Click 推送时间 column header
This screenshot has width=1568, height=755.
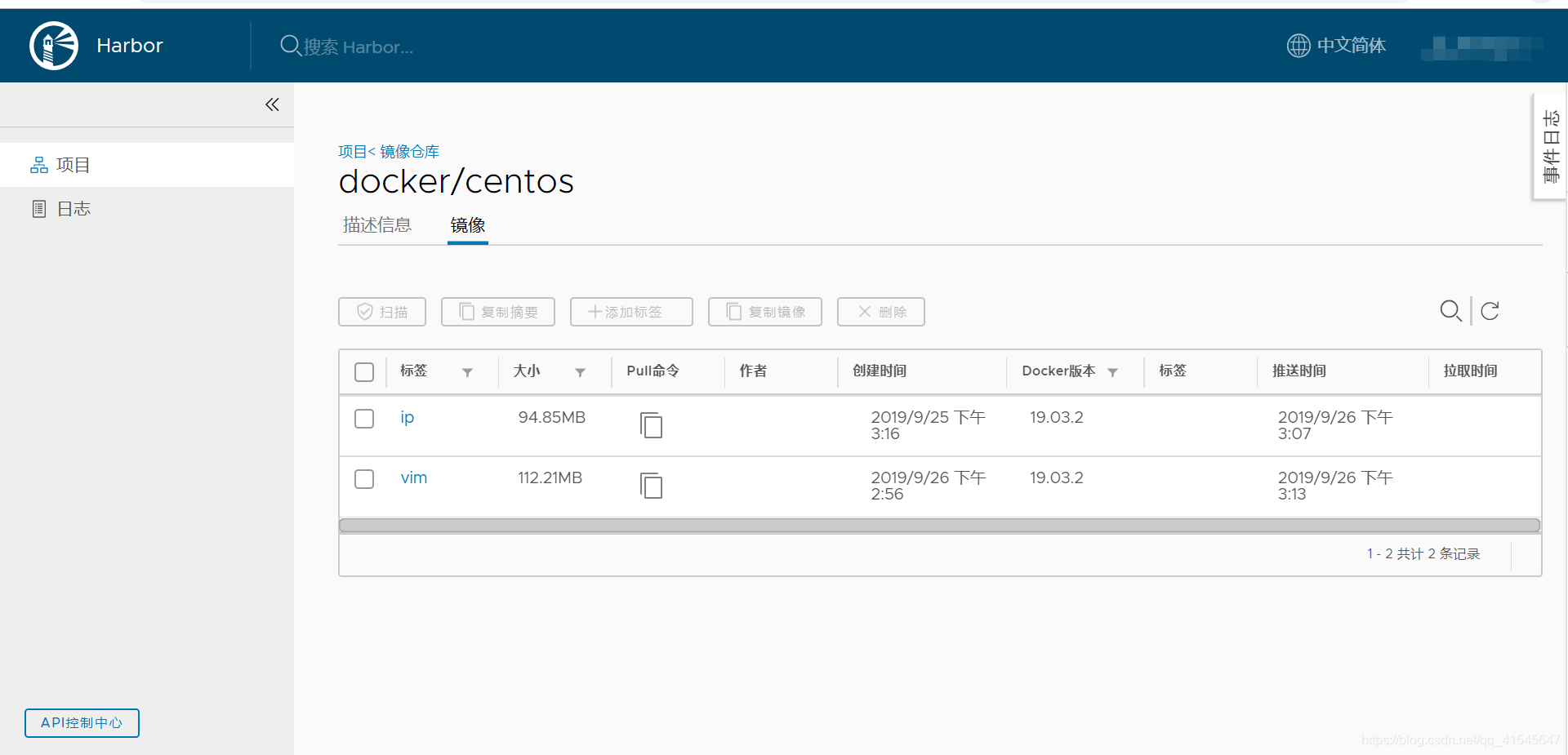click(x=1299, y=371)
